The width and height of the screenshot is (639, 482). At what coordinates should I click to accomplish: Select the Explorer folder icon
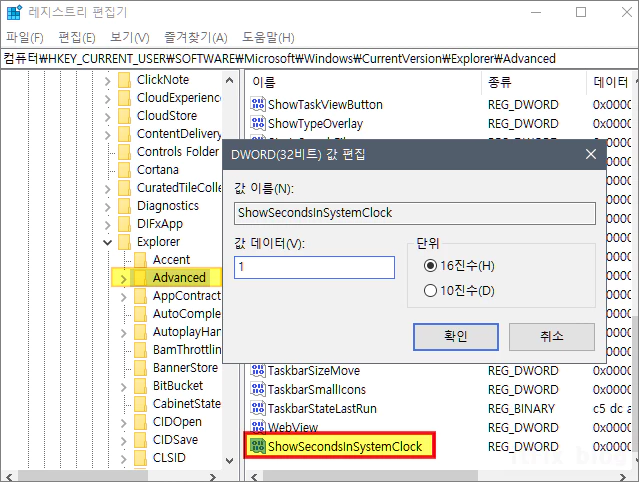124,242
